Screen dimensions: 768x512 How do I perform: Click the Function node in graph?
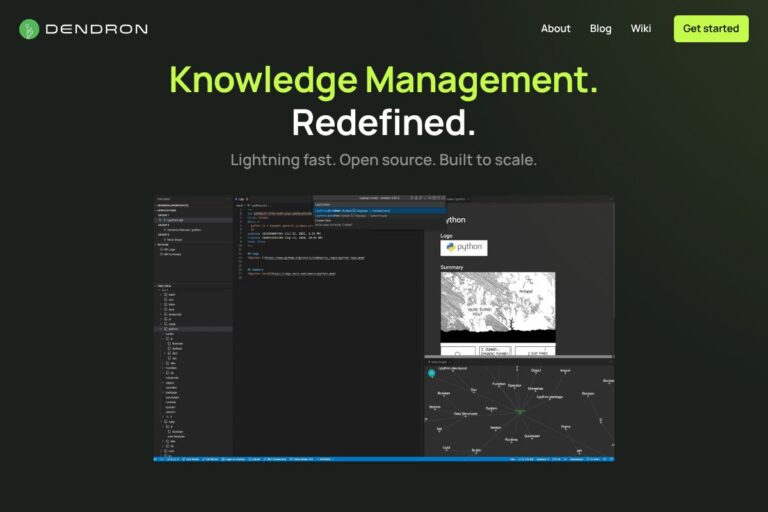[x=498, y=384]
